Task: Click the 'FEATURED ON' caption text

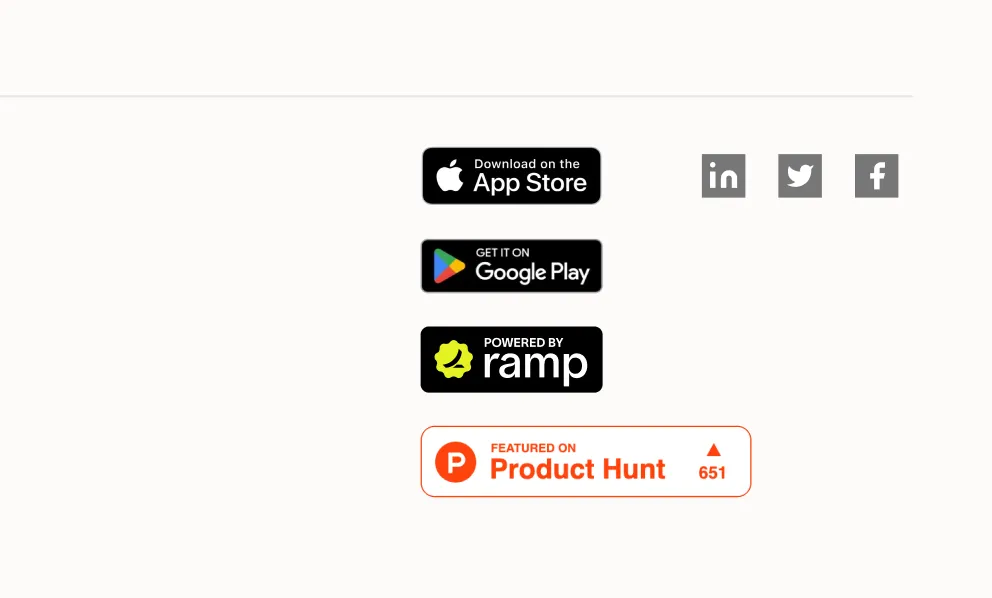Action: [533, 447]
